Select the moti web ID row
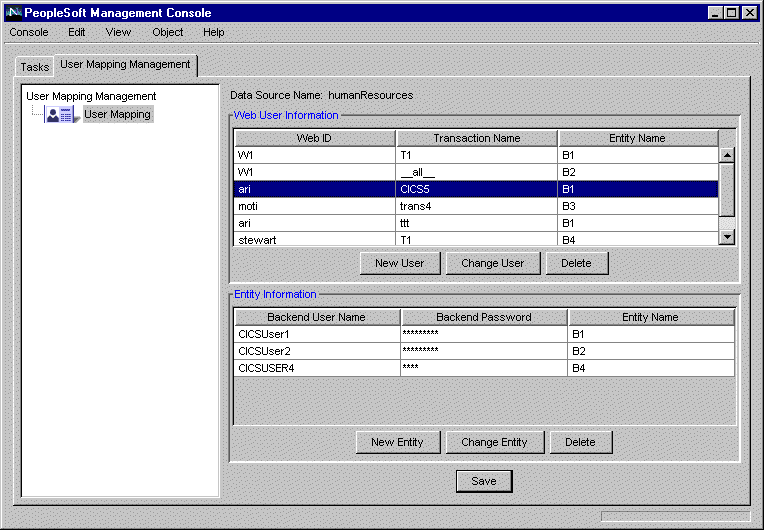Screen dimensions: 764x530 (x=476, y=206)
